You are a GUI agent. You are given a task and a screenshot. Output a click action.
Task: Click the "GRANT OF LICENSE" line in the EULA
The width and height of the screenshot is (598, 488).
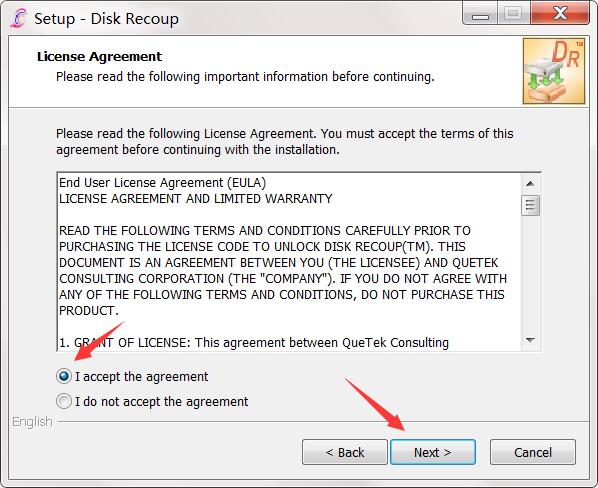tap(254, 342)
